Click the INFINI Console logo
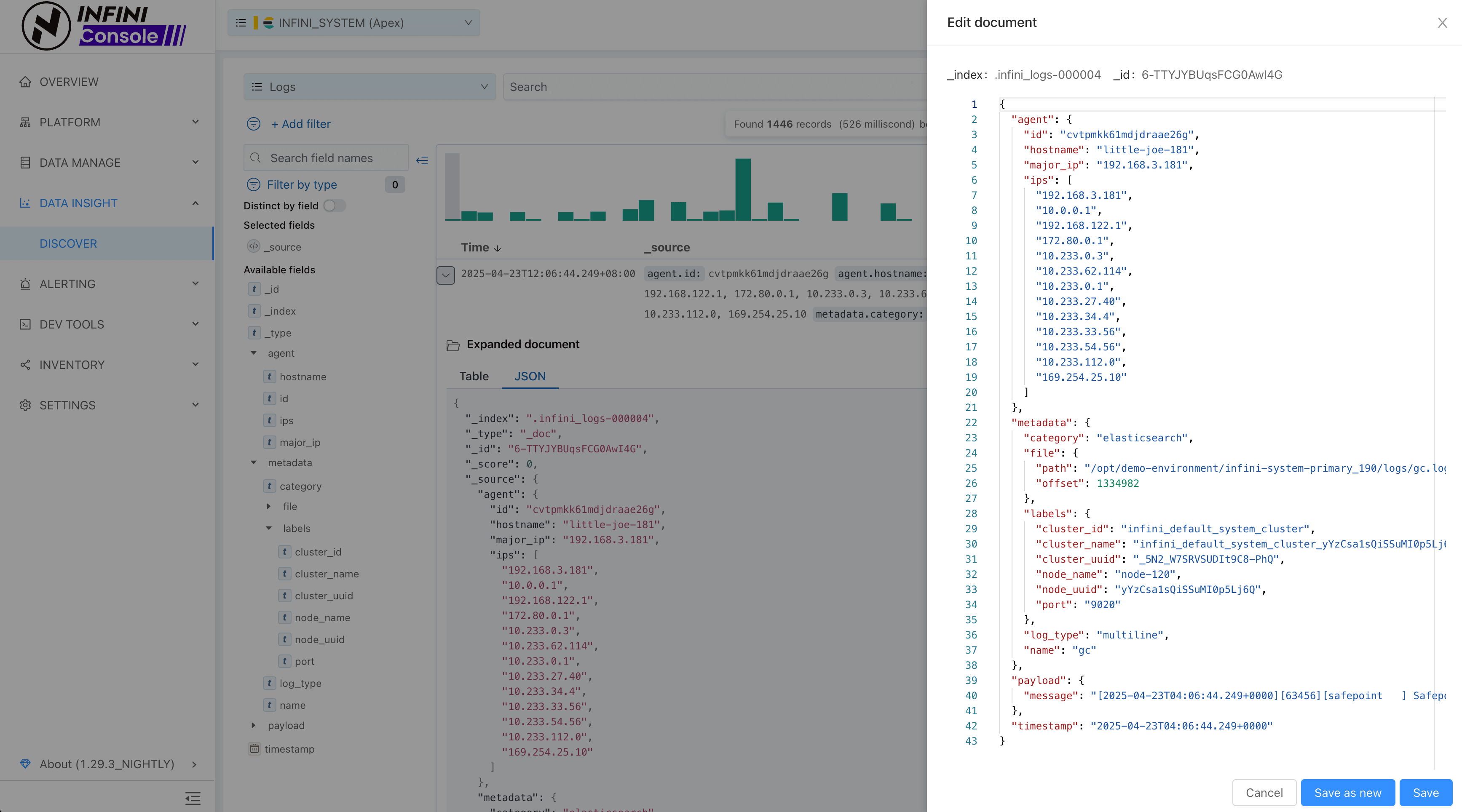This screenshot has width=1462, height=812. (104, 26)
